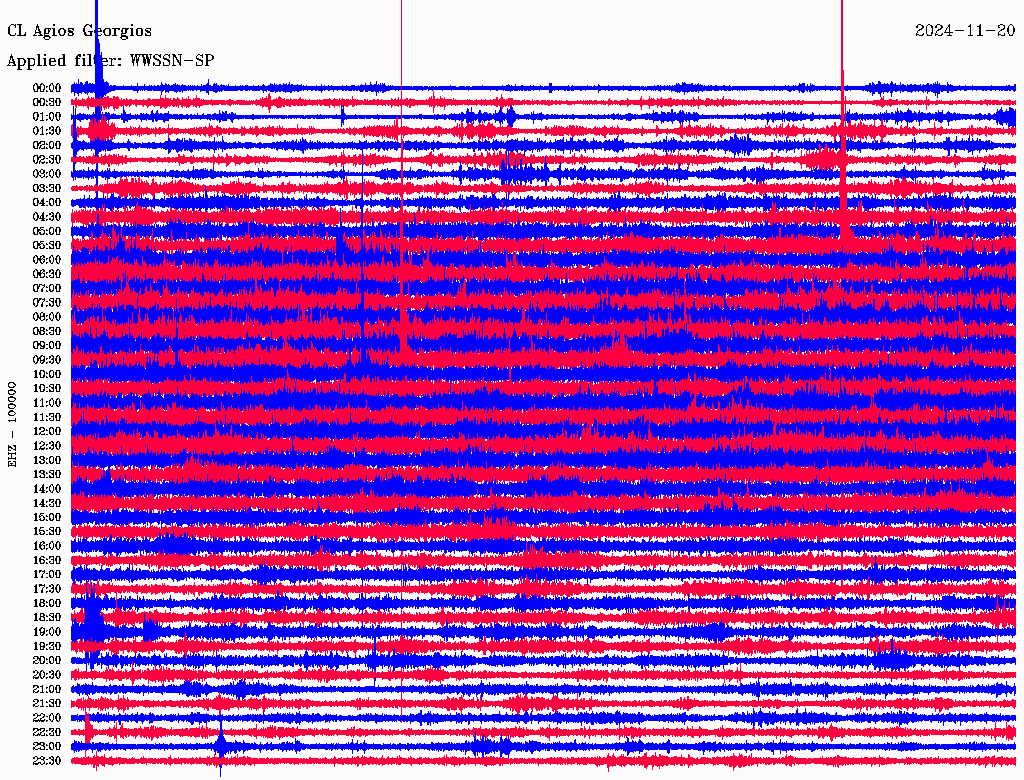
Task: Select the 22:00 time row label
Action: [x=47, y=719]
